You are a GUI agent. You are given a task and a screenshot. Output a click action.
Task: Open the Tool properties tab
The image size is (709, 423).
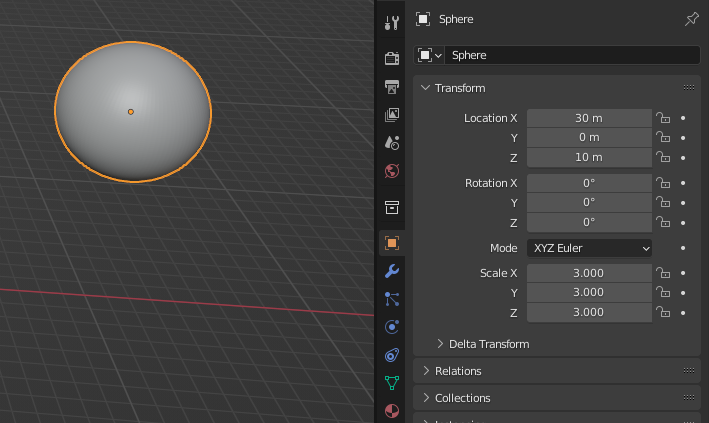(392, 23)
